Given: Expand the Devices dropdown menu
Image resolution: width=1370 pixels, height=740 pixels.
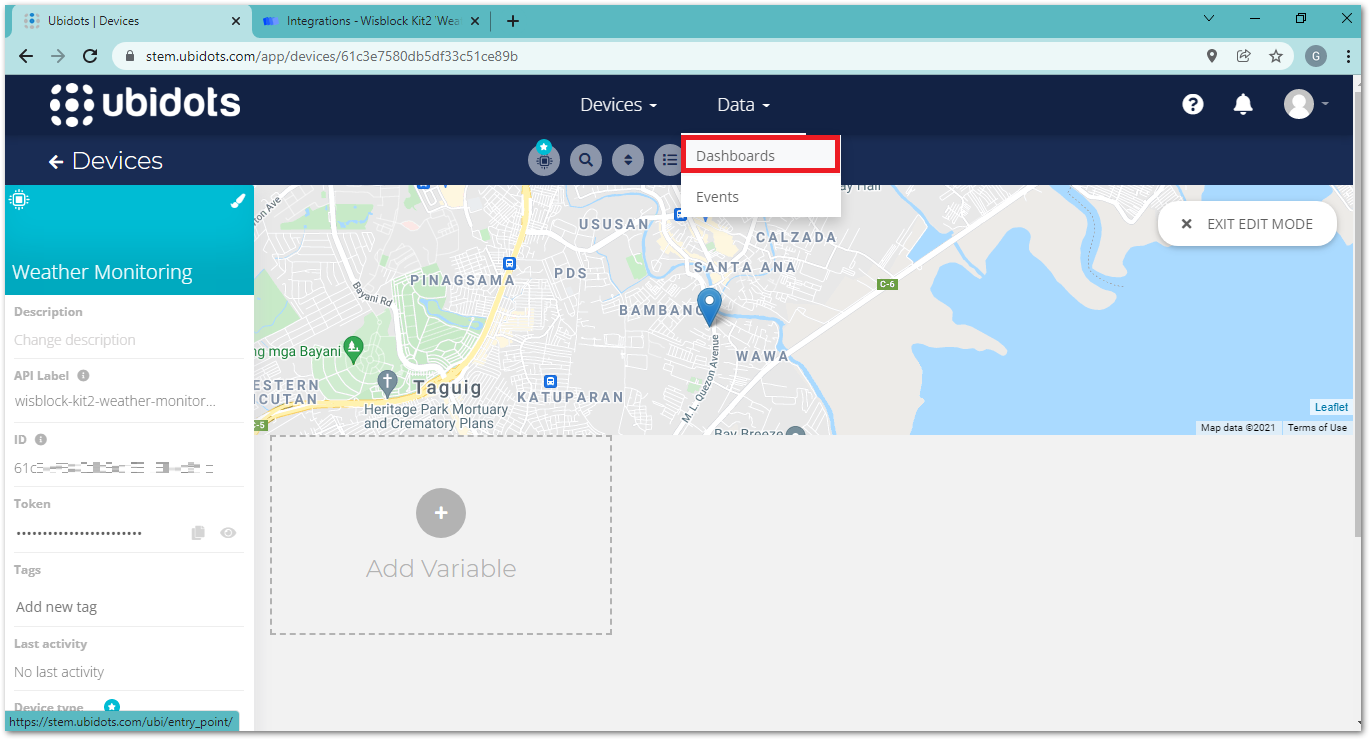Looking at the screenshot, I should pyautogui.click(x=618, y=105).
